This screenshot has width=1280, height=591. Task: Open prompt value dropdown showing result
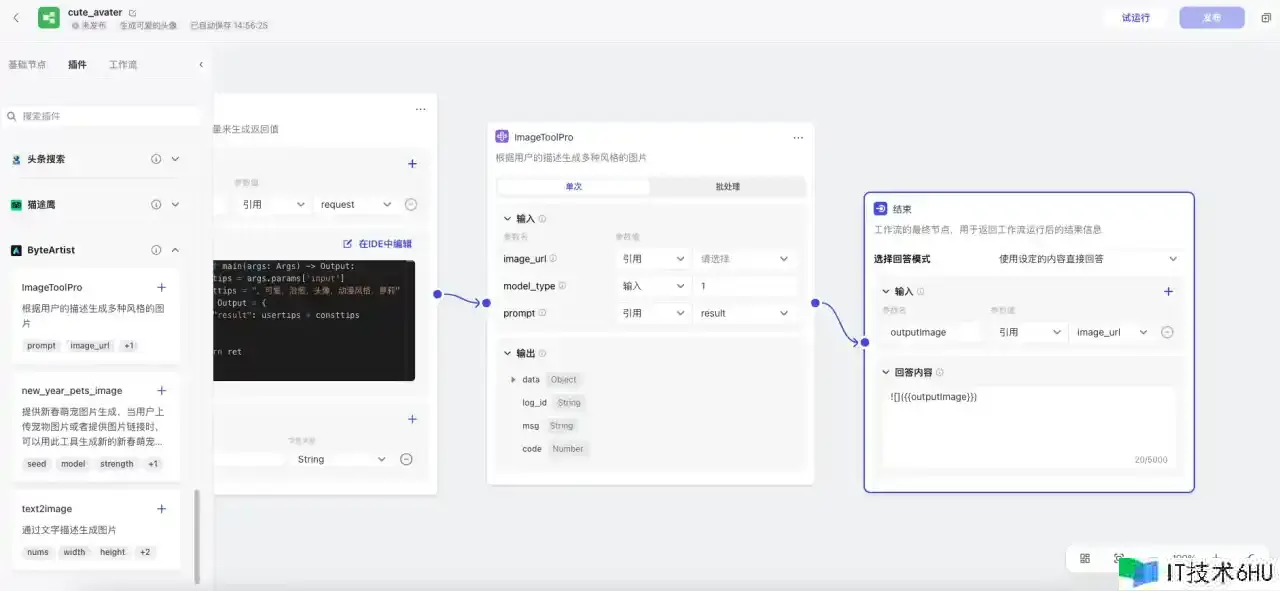[745, 313]
